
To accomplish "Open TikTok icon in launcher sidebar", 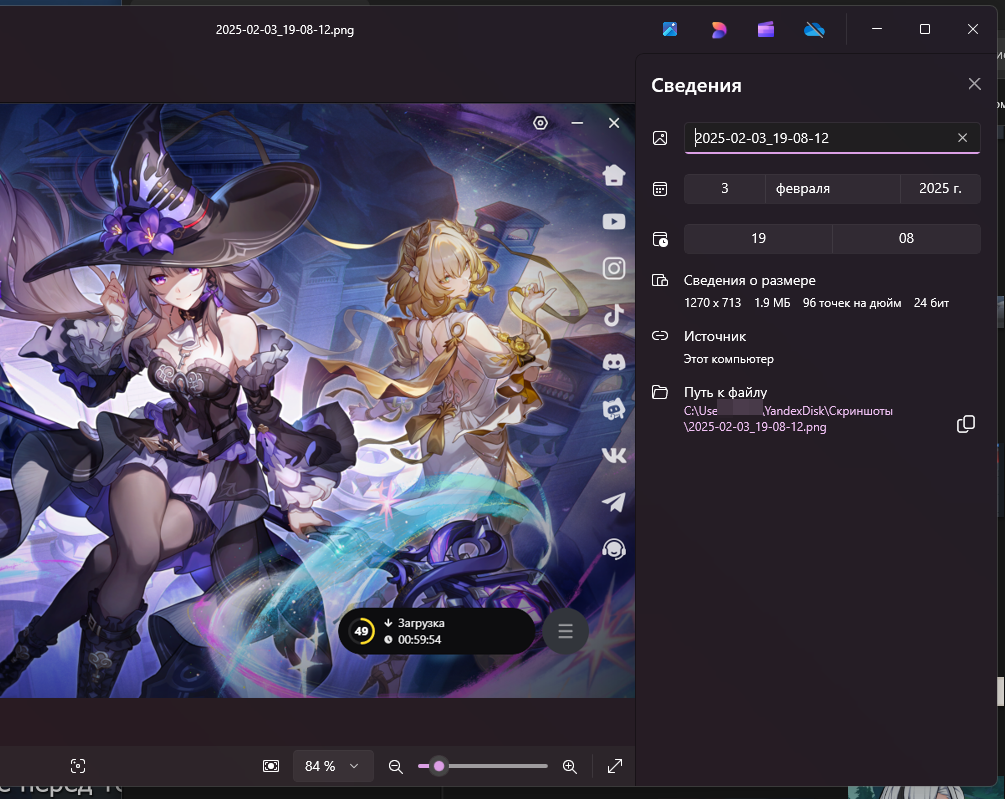I will tap(613, 315).
